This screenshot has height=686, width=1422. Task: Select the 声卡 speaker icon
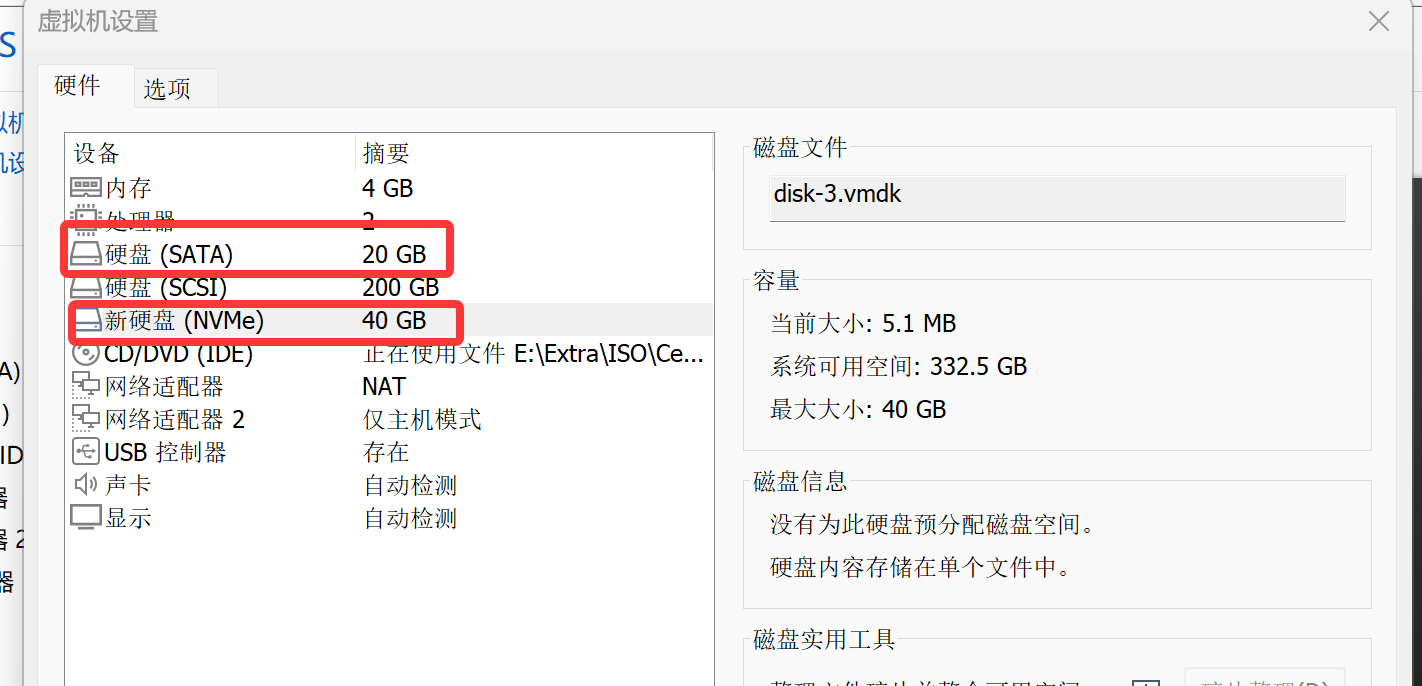[86, 485]
